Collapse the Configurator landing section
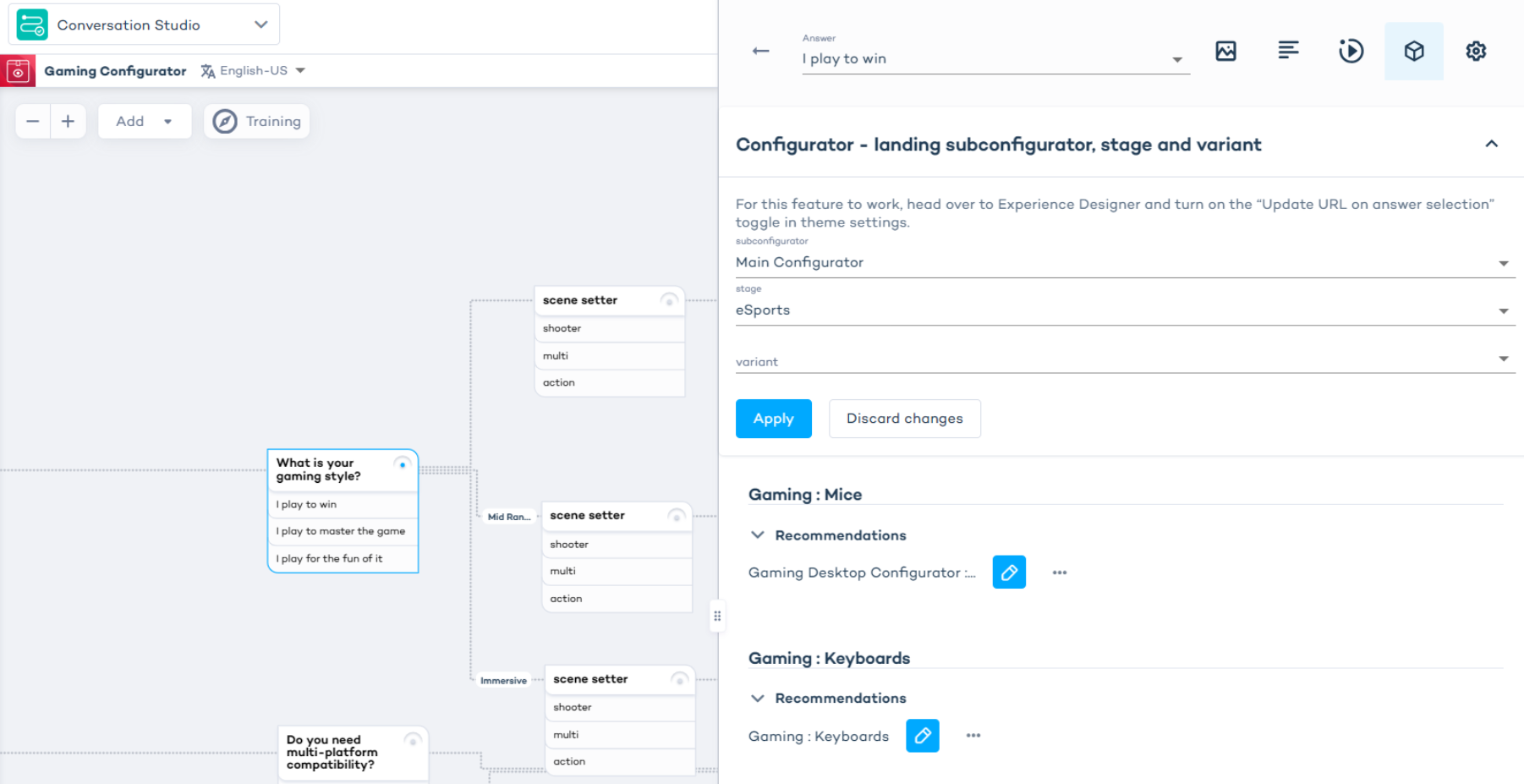The image size is (1524, 784). point(1492,144)
